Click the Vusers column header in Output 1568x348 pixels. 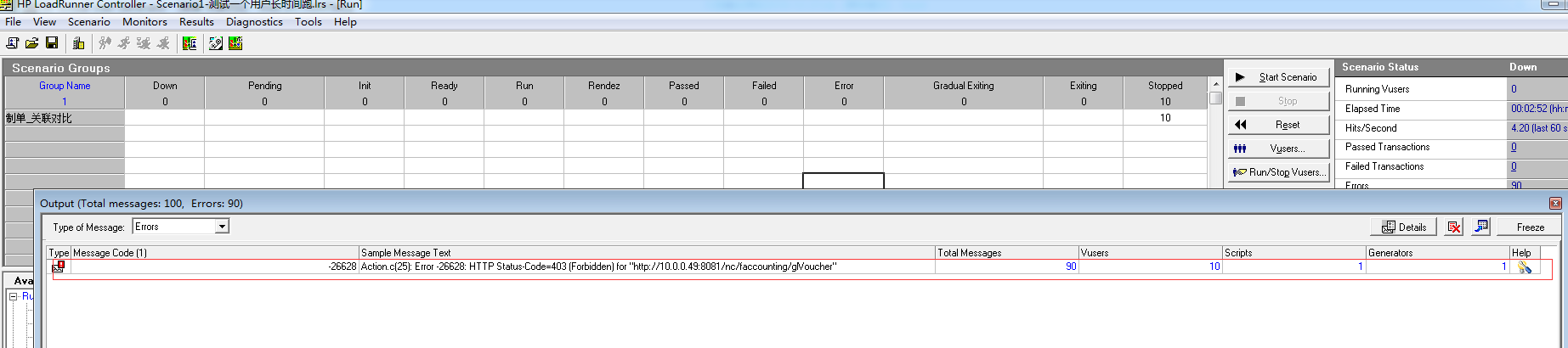(x=1151, y=253)
